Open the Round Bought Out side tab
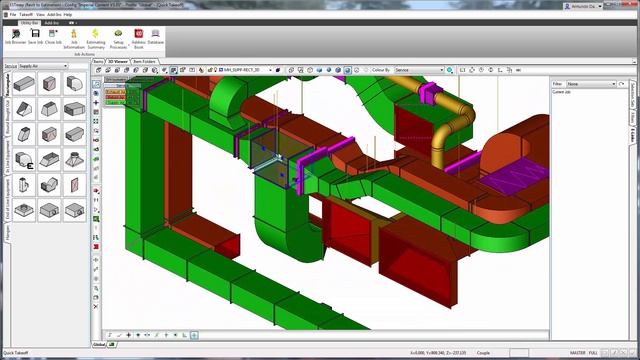640x360 pixels. coord(7,117)
